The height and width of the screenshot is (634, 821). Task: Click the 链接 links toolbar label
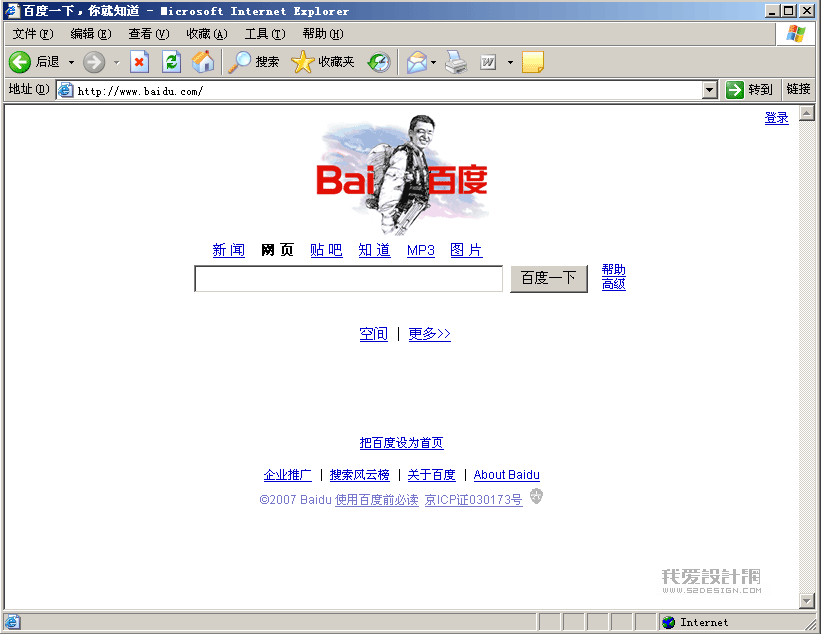(798, 90)
